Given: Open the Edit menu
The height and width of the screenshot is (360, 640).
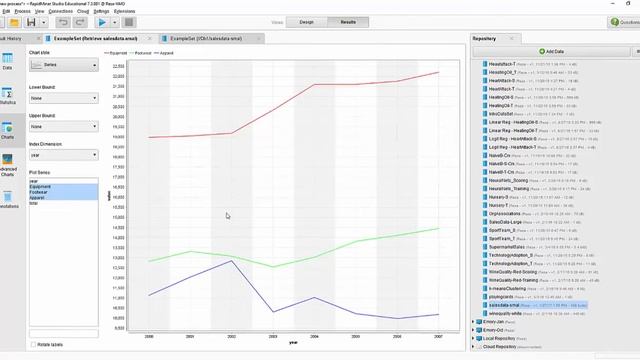Looking at the screenshot, I should (6, 11).
